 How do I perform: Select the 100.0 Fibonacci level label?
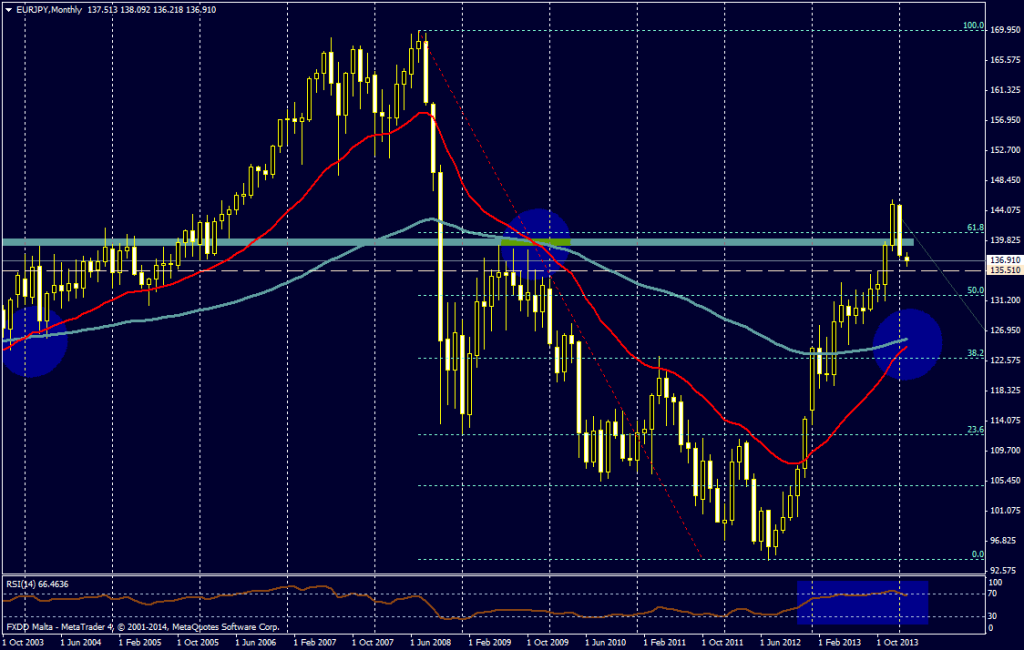(x=973, y=26)
